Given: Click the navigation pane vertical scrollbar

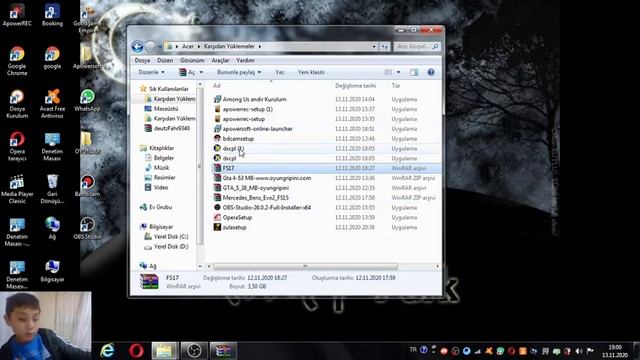Looking at the screenshot, I should 200,166.
